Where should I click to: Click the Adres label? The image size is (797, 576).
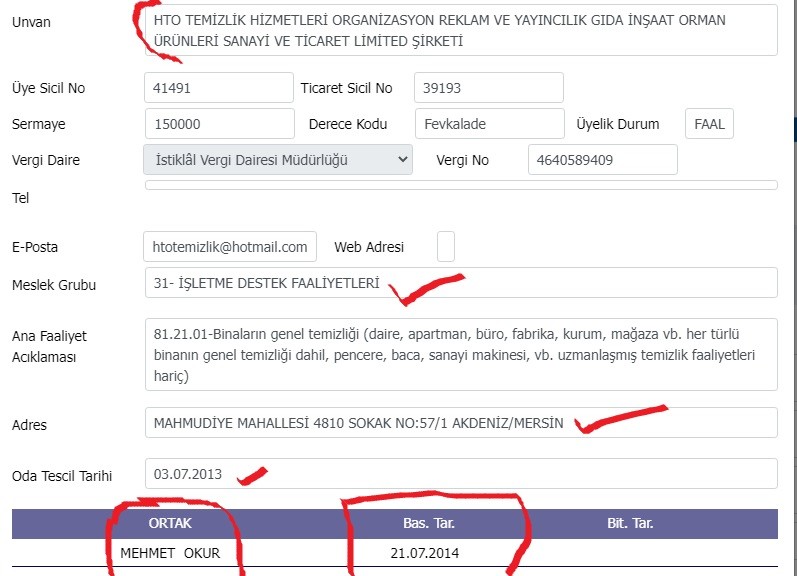coord(29,425)
